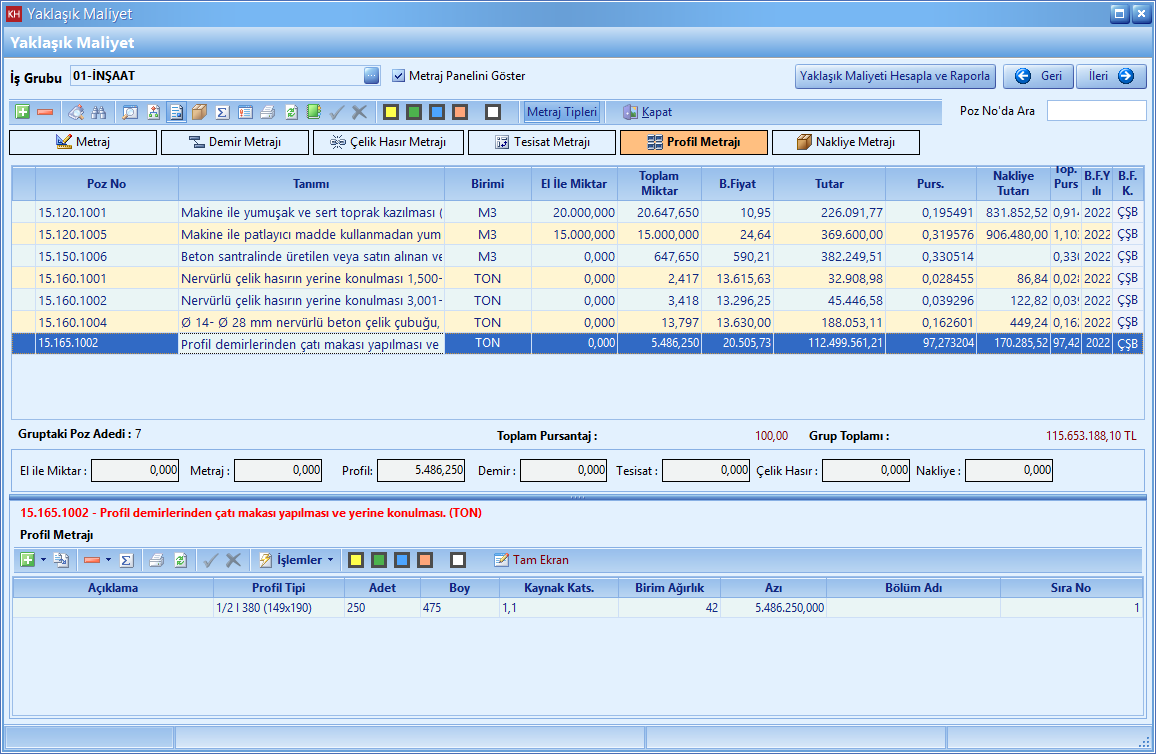
Task: Click Tam Ekran to go full screen
Action: tap(531, 560)
